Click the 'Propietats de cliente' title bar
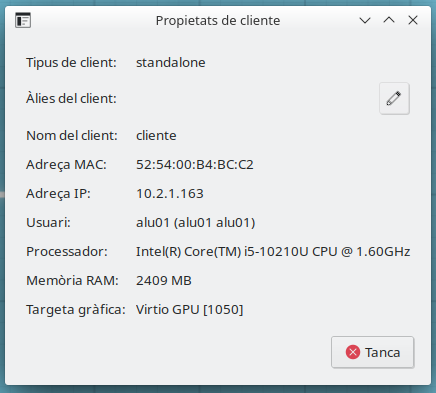 tap(218, 20)
